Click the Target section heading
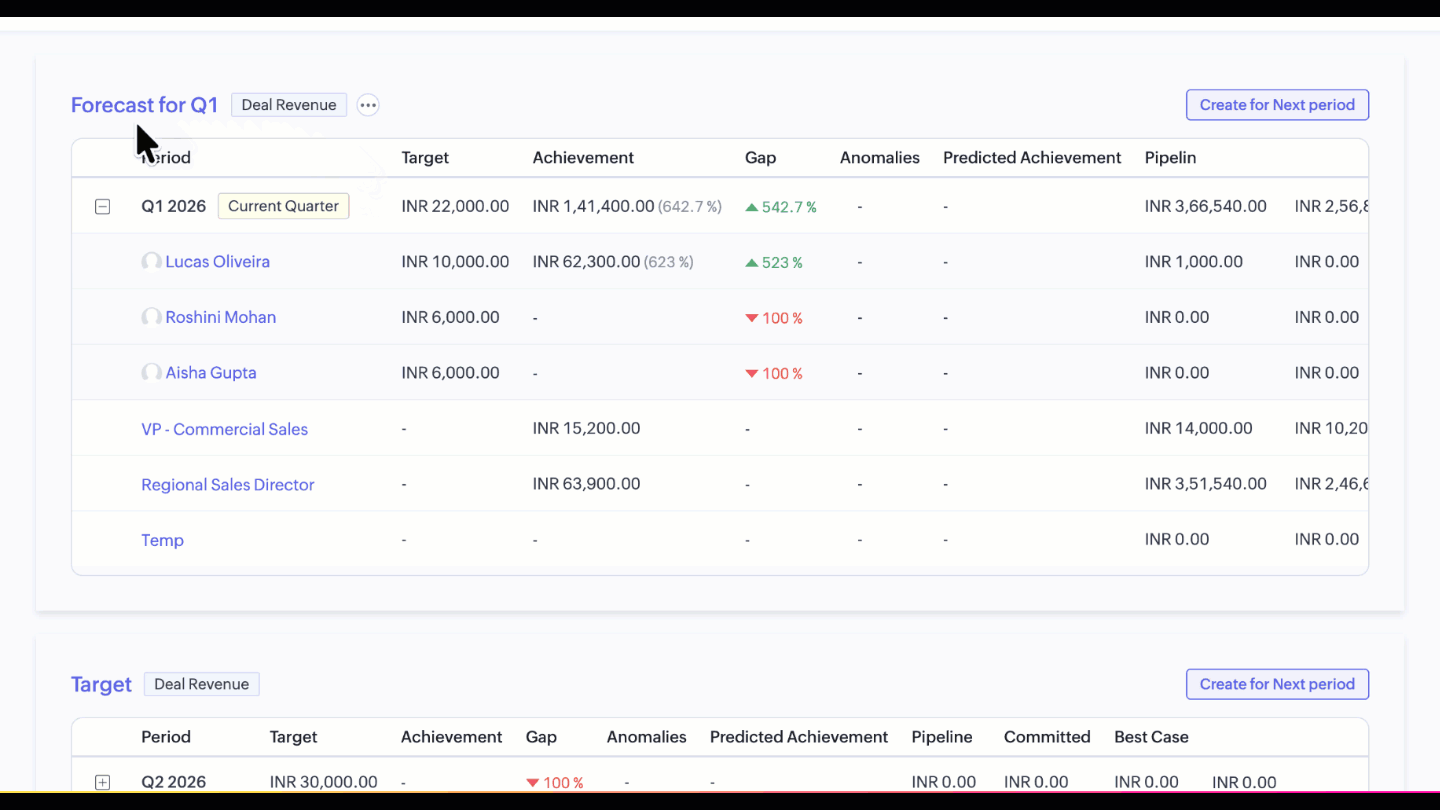1440x810 pixels. [101, 684]
